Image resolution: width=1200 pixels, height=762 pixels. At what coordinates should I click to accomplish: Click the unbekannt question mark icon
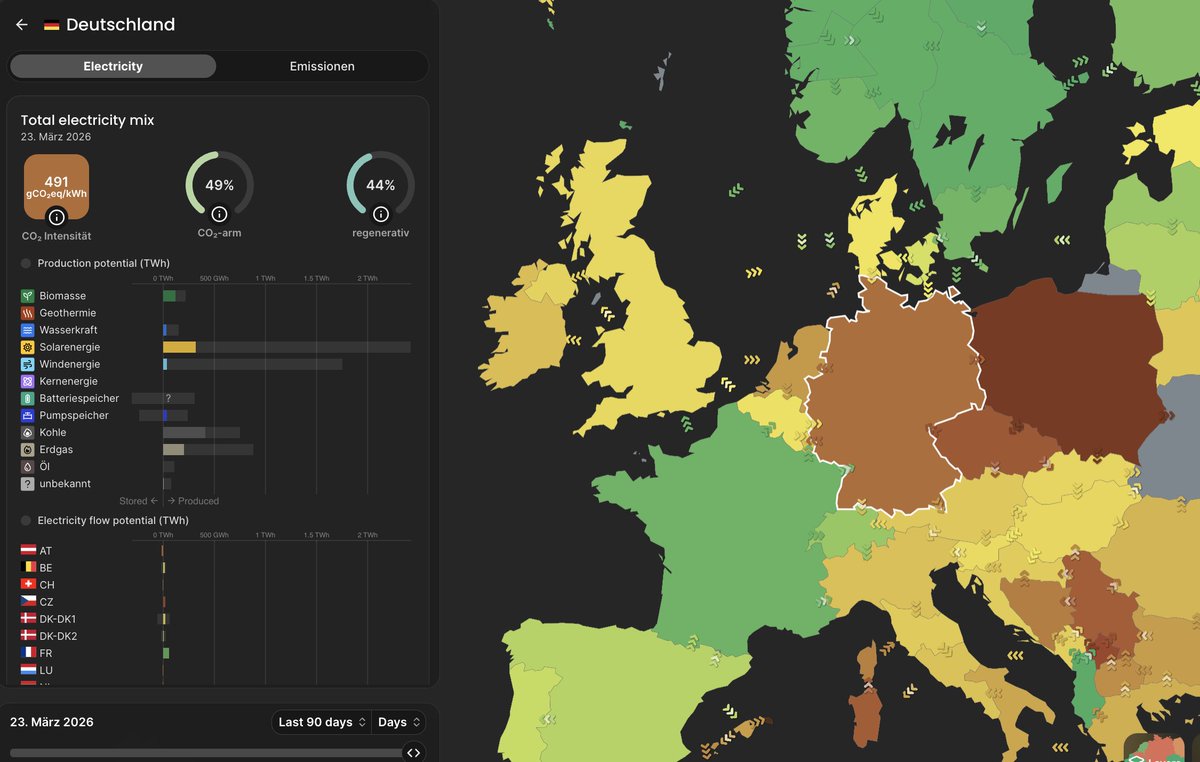point(28,484)
